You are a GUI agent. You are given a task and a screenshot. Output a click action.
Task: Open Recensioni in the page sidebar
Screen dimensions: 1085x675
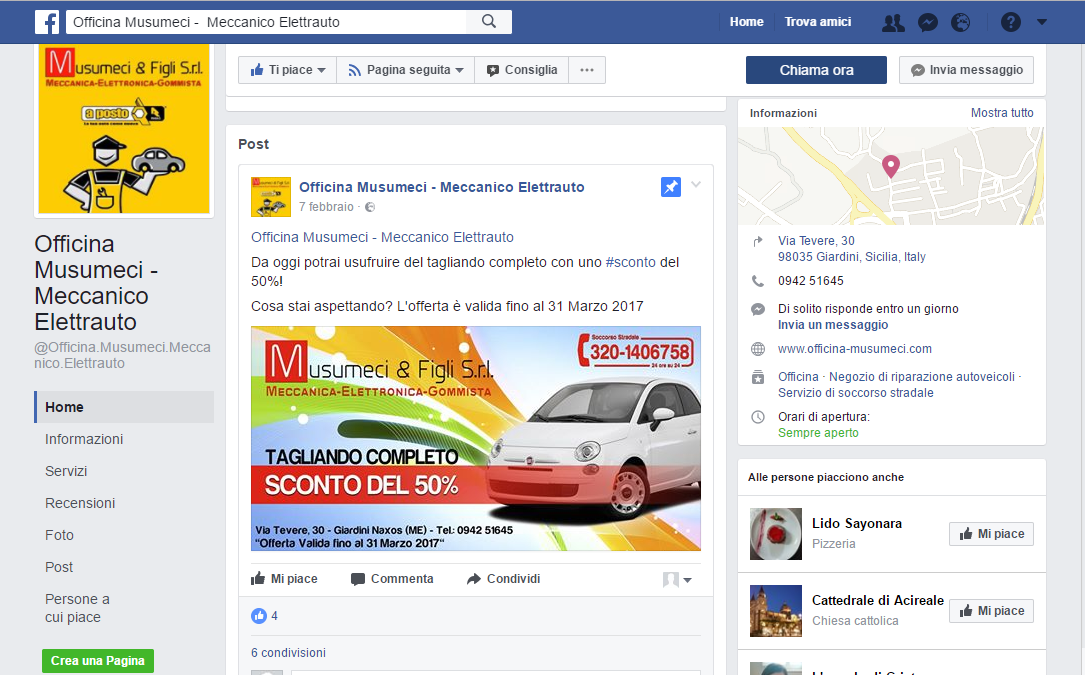(x=80, y=503)
